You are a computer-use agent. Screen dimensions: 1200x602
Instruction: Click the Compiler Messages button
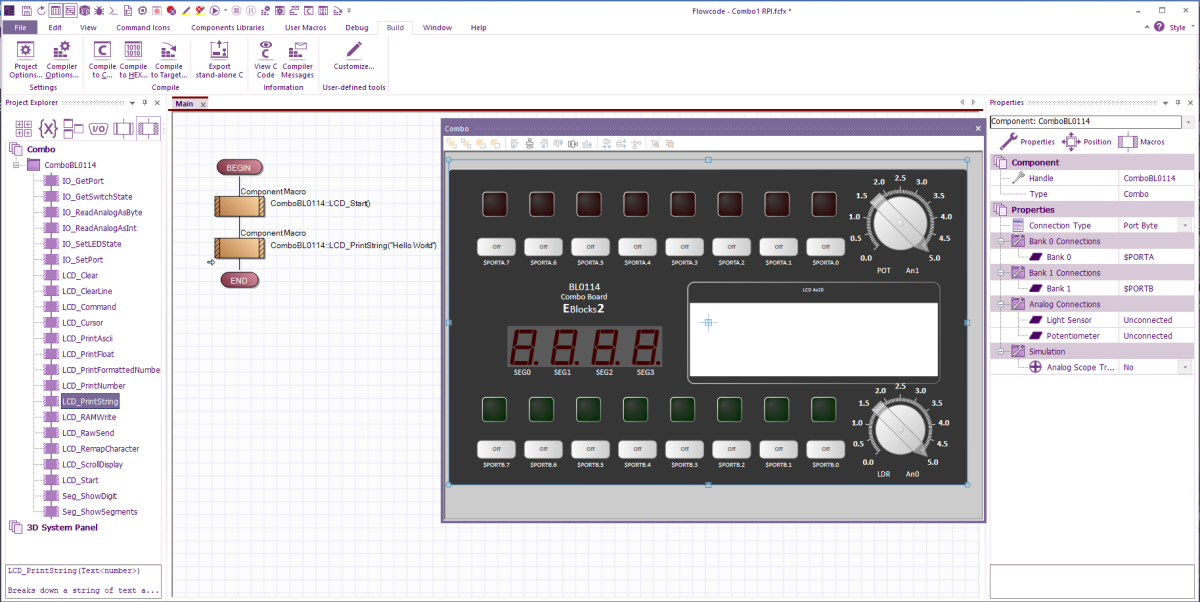(x=297, y=58)
